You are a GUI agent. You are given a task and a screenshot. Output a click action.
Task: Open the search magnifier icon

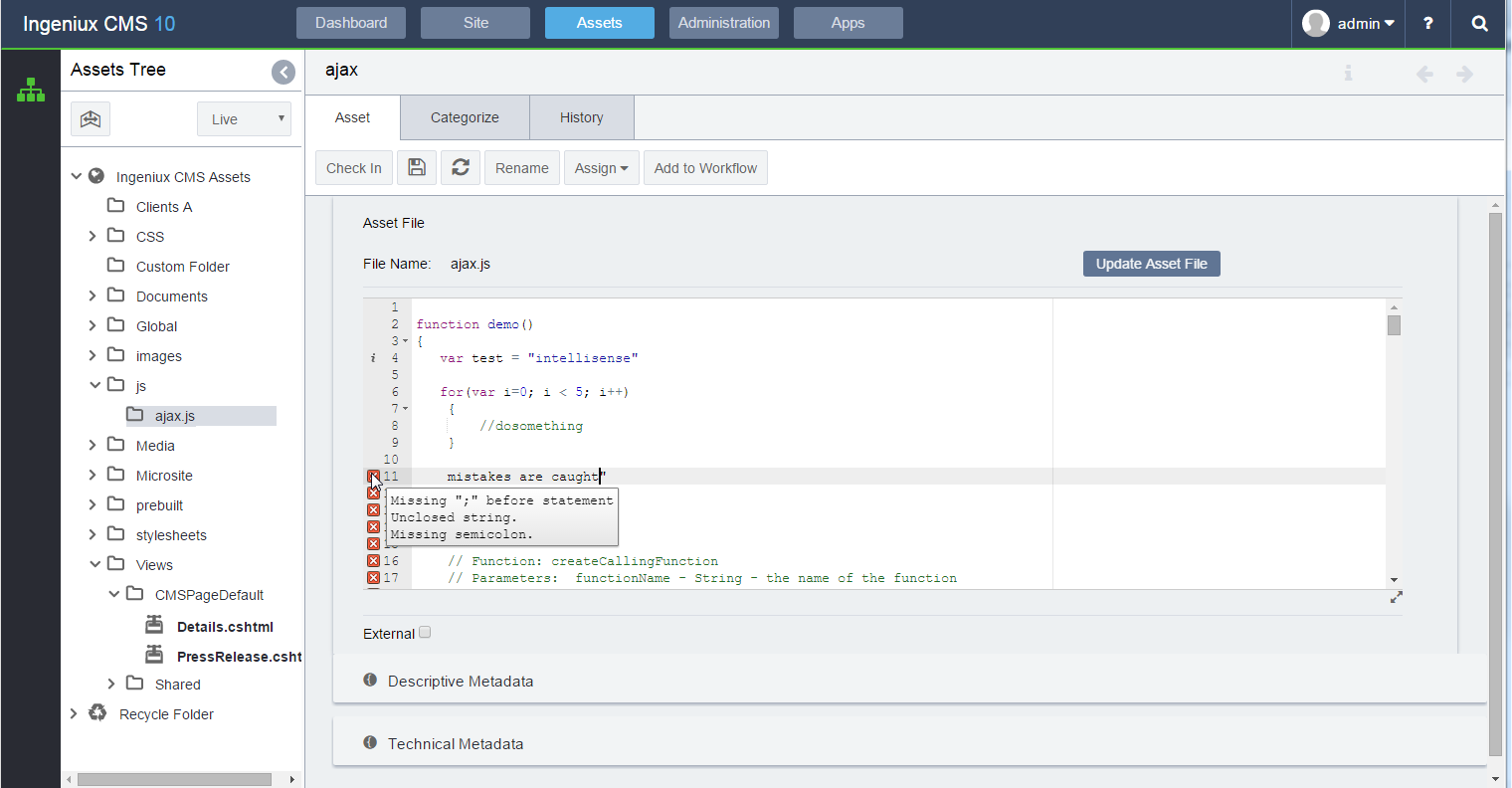click(1479, 24)
